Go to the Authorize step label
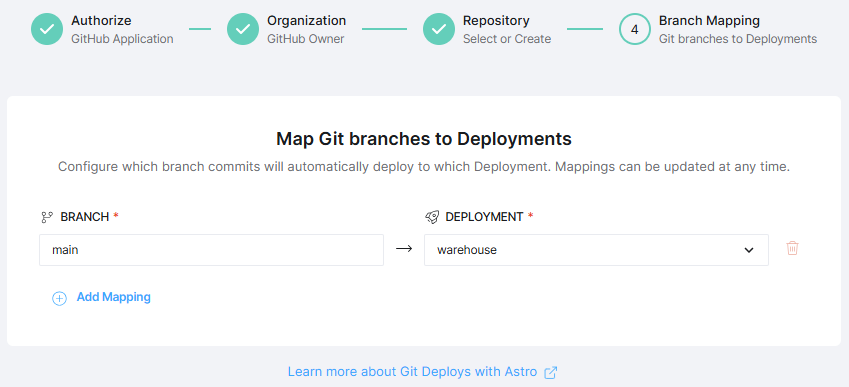The image size is (849, 387). (101, 21)
